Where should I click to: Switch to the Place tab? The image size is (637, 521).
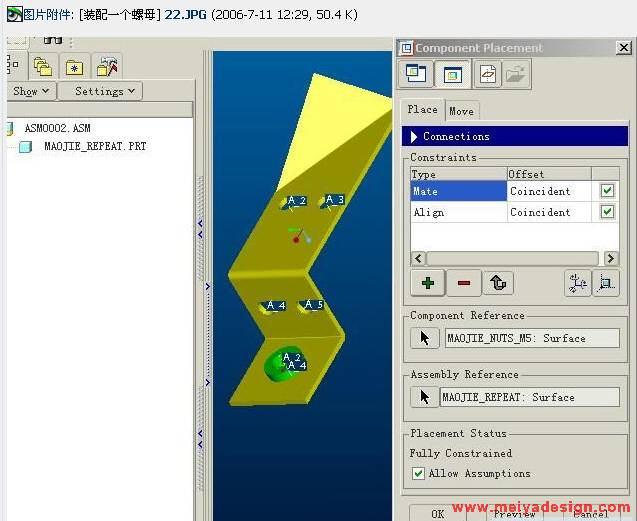pyautogui.click(x=422, y=110)
